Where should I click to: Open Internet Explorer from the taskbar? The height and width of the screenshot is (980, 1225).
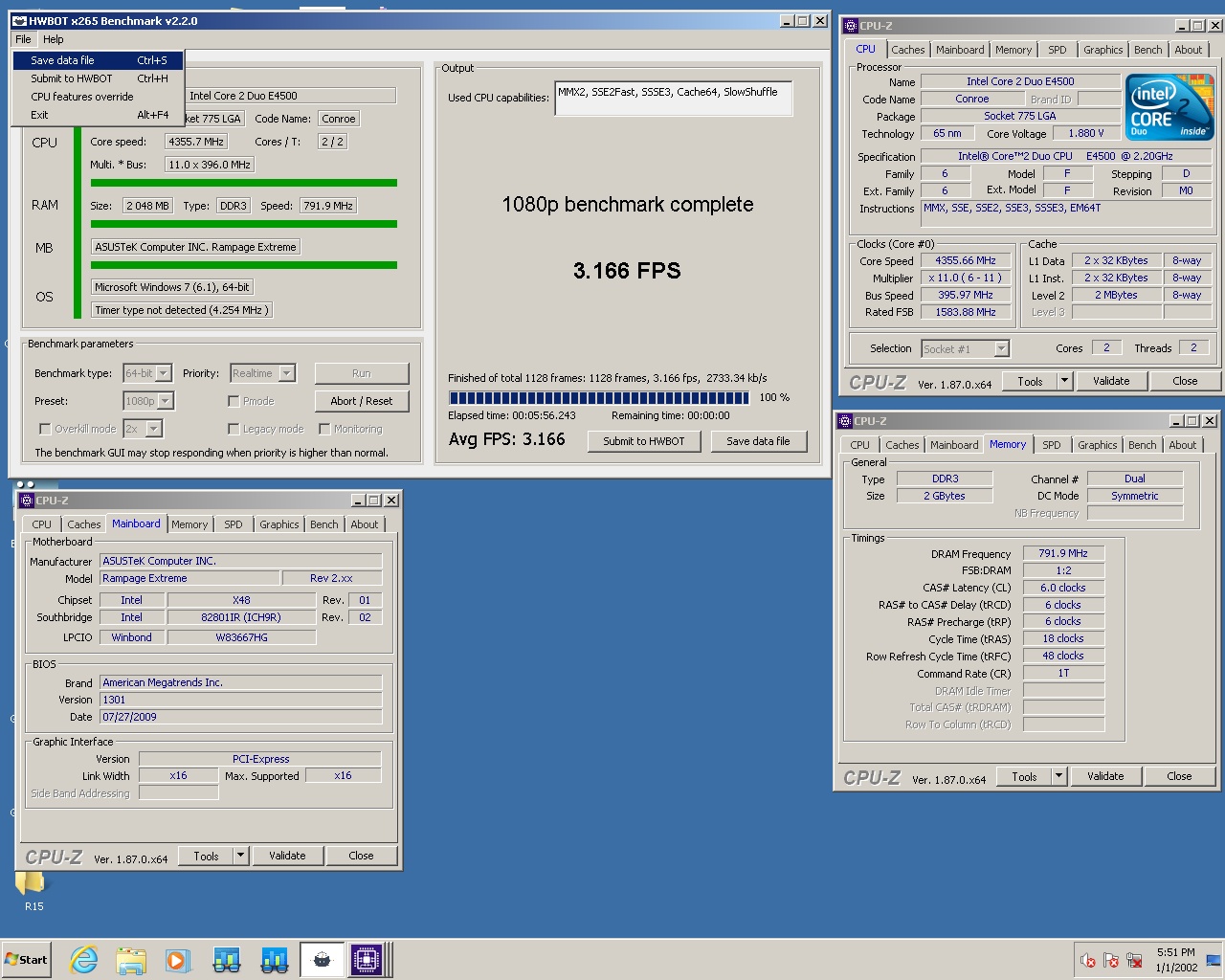pyautogui.click(x=84, y=959)
